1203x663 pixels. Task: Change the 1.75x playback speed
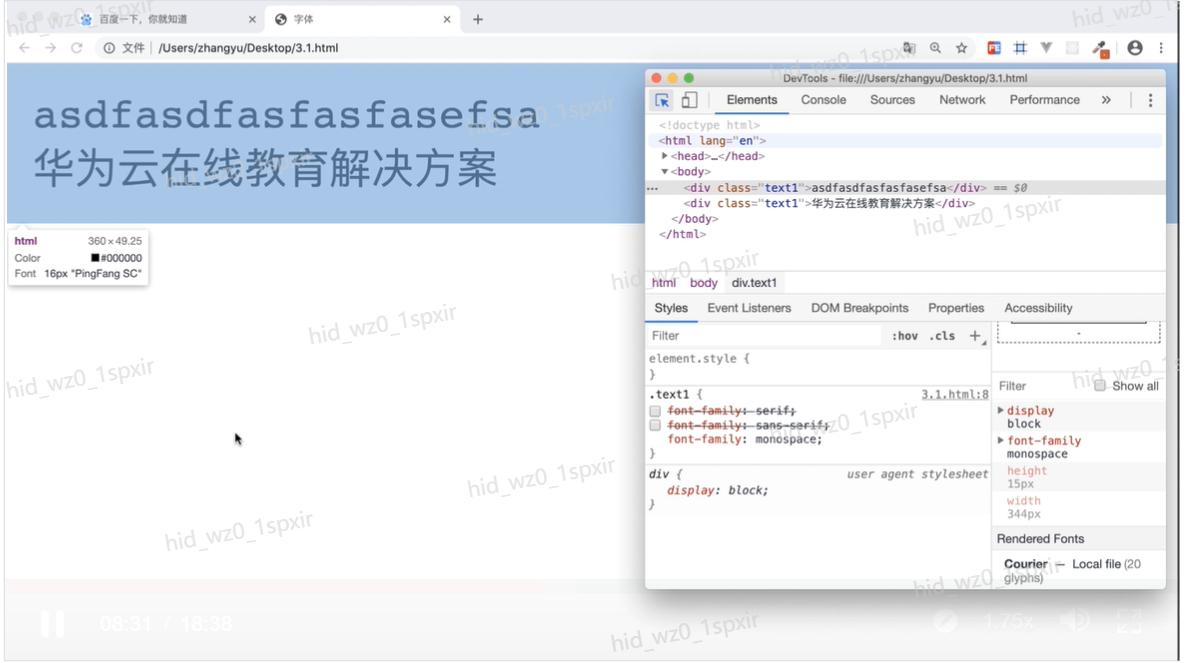coord(1008,622)
